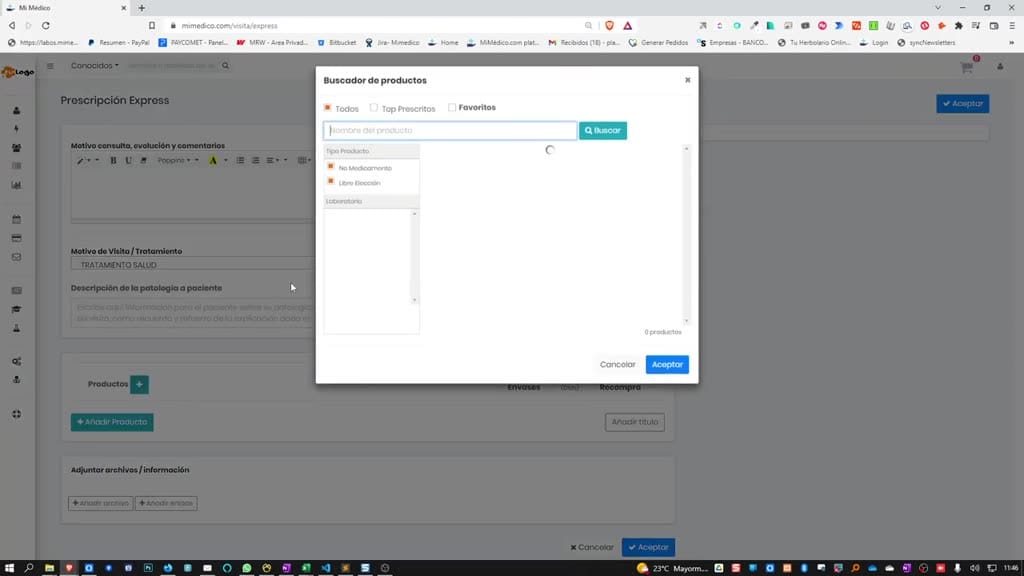Screen dimensions: 1024x576
Task: Click the Bold formatting icon
Action: tap(113, 160)
